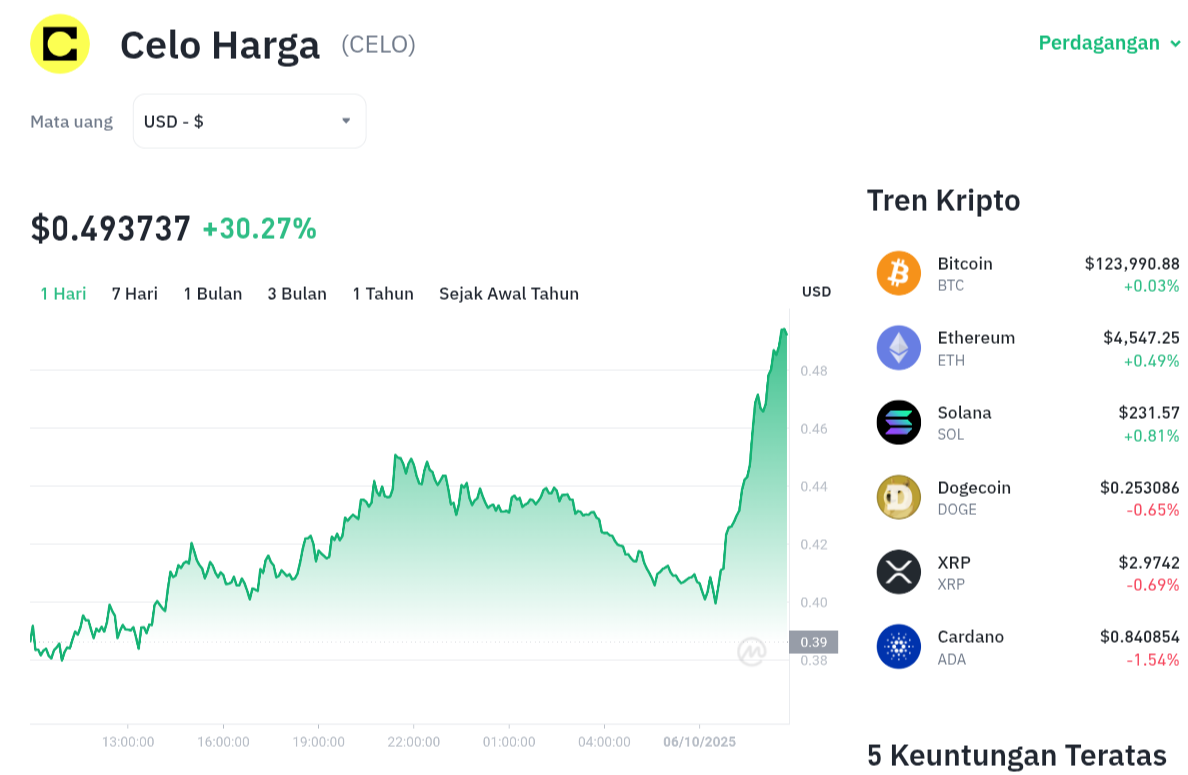Image resolution: width=1188 pixels, height=775 pixels.
Task: Open the Bitcoin name link
Action: (x=965, y=264)
